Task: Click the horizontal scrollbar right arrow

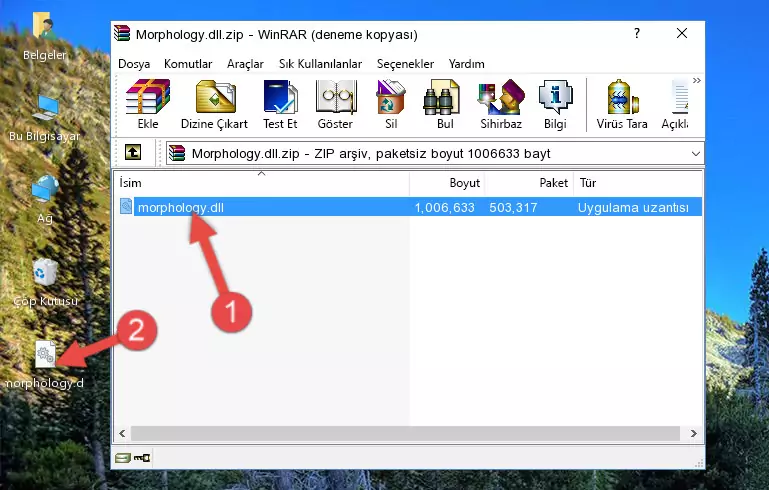Action: pos(693,434)
